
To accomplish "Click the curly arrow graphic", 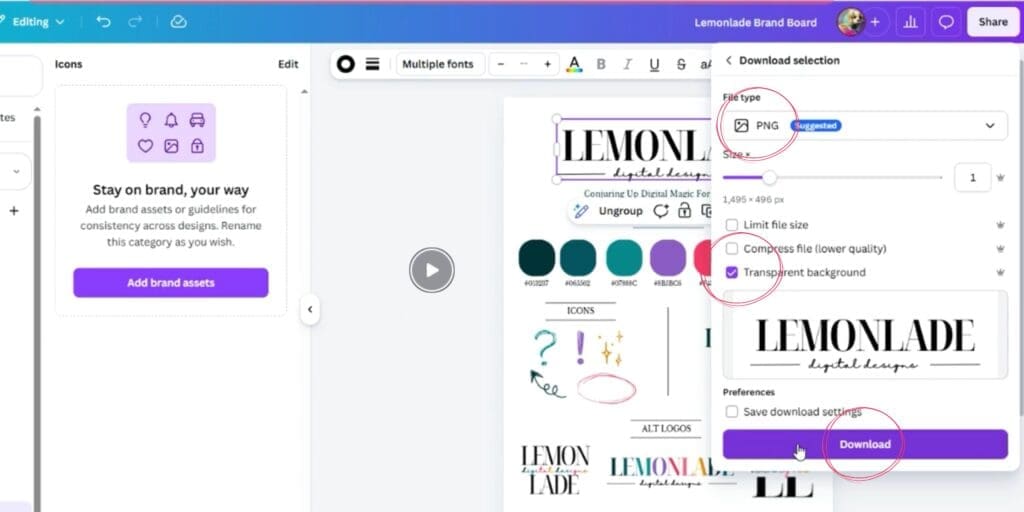I will point(547,384).
